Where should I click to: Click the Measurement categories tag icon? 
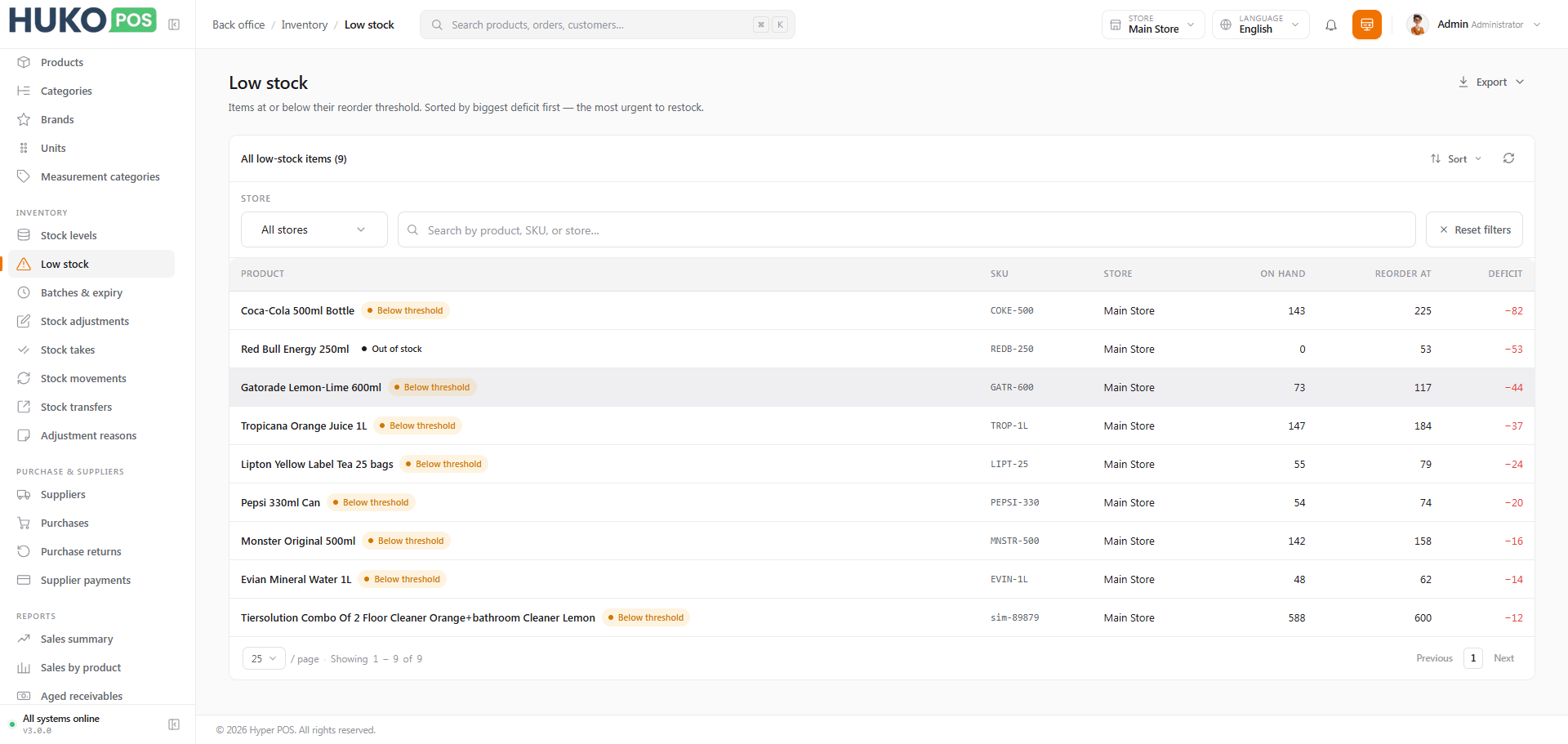click(24, 176)
